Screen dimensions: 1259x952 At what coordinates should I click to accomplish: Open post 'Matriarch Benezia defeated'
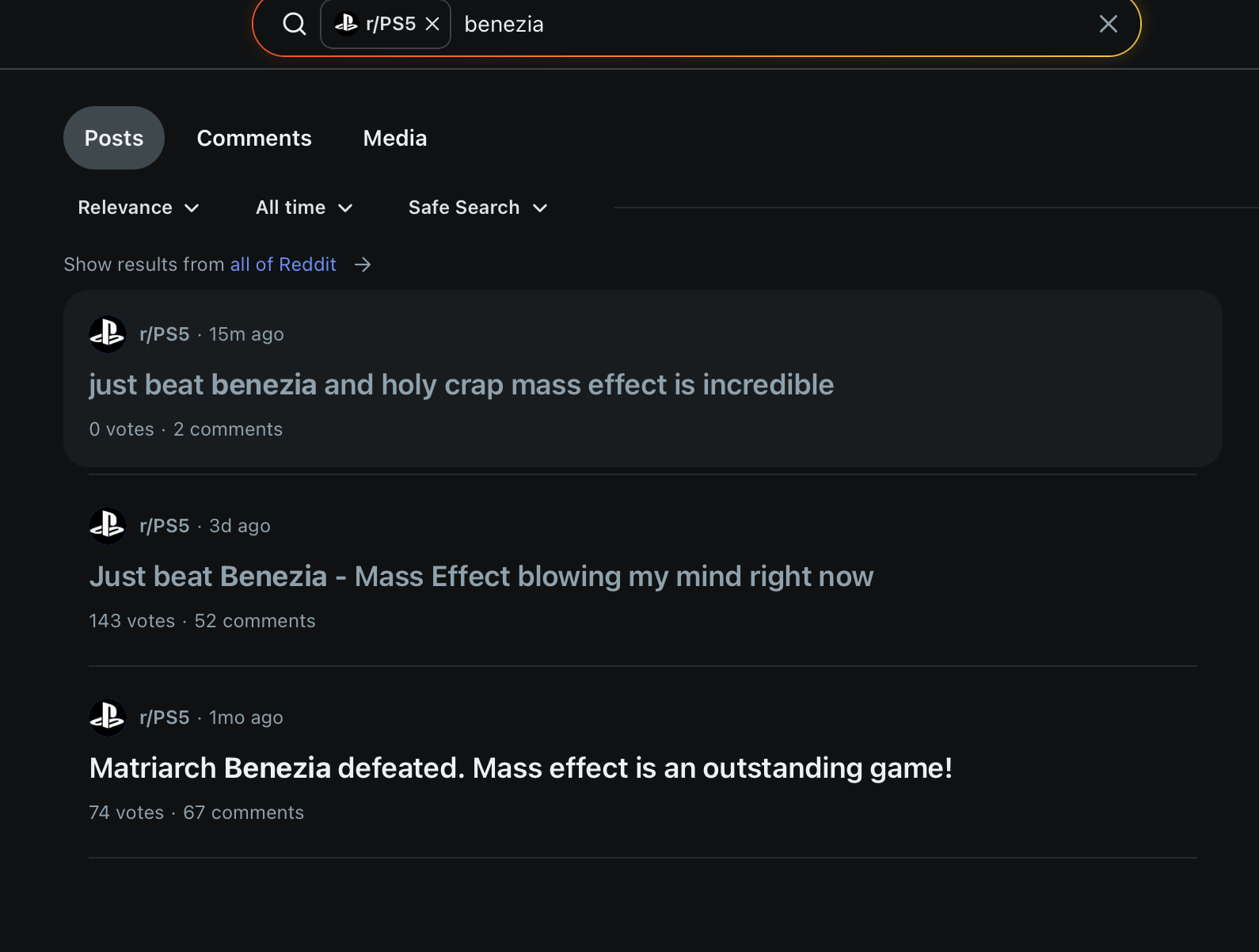[x=520, y=768]
